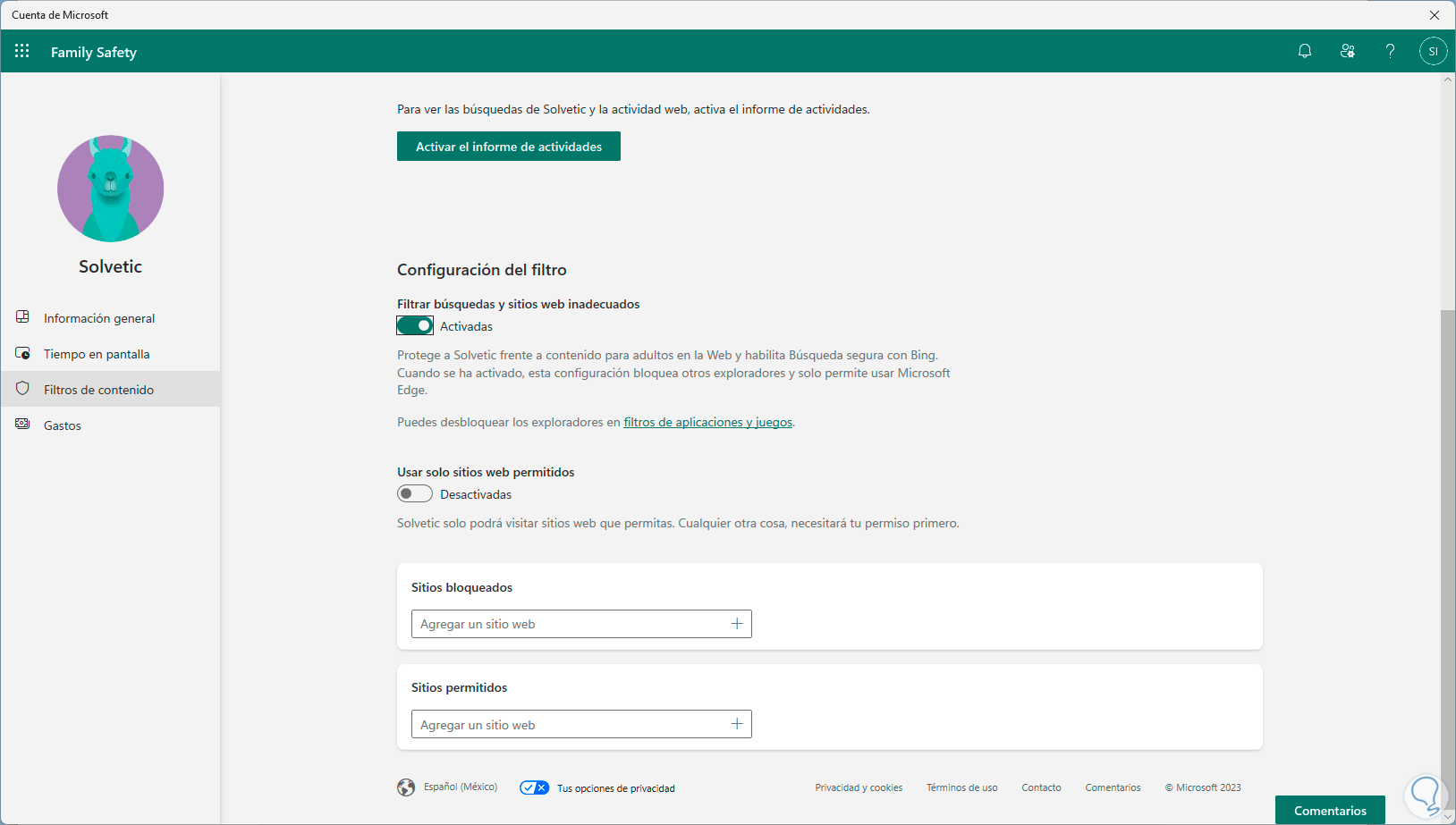Viewport: 1456px width, 825px height.
Task: Open the Contacto footer link
Action: (x=1042, y=787)
